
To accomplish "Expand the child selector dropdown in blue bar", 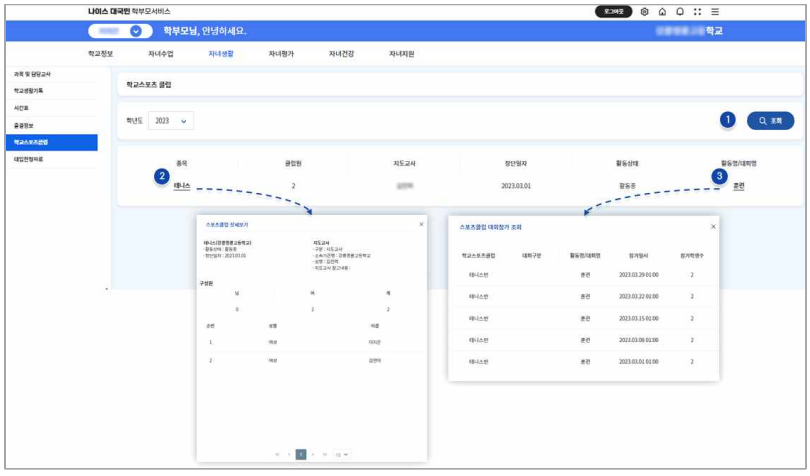I will (136, 31).
